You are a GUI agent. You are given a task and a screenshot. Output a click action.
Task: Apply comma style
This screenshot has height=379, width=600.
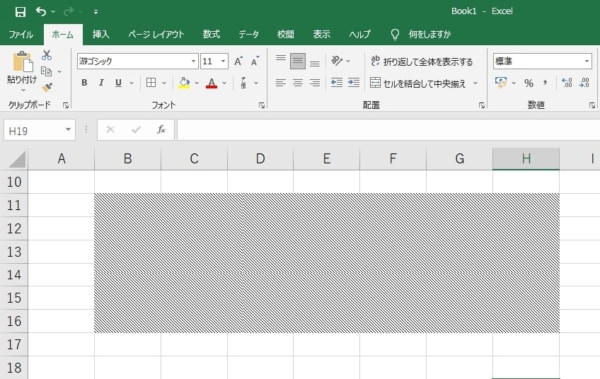coord(545,83)
